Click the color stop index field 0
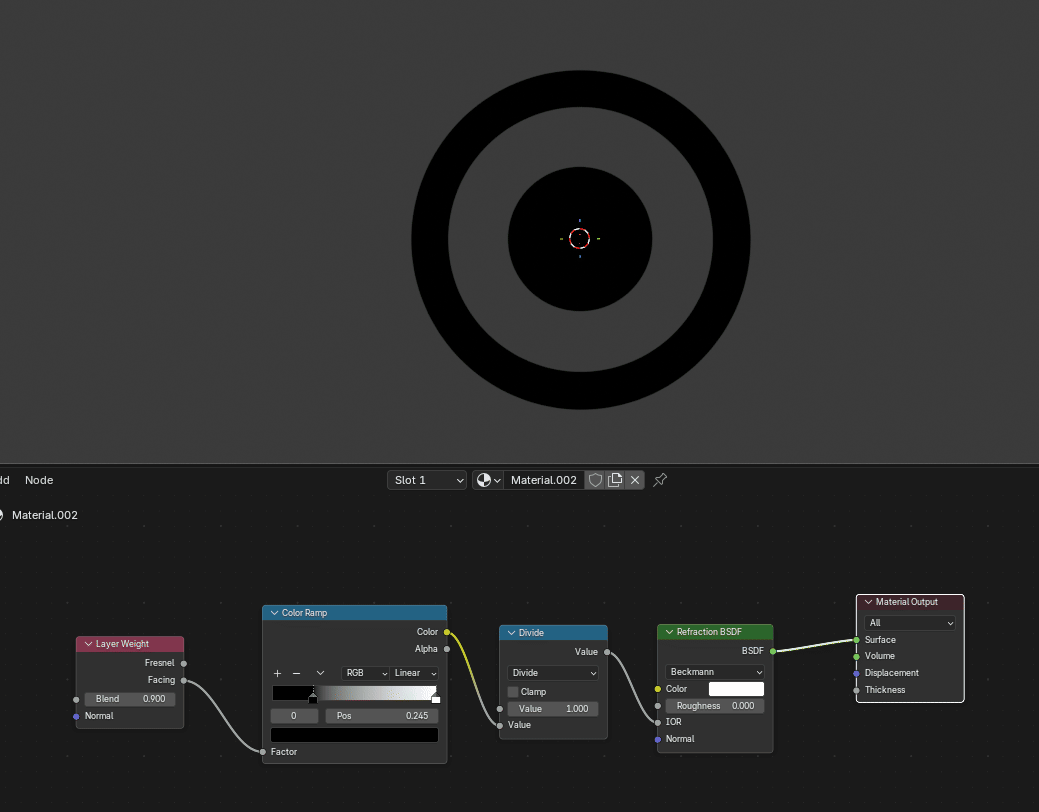Image resolution: width=1039 pixels, height=812 pixels. coord(294,716)
